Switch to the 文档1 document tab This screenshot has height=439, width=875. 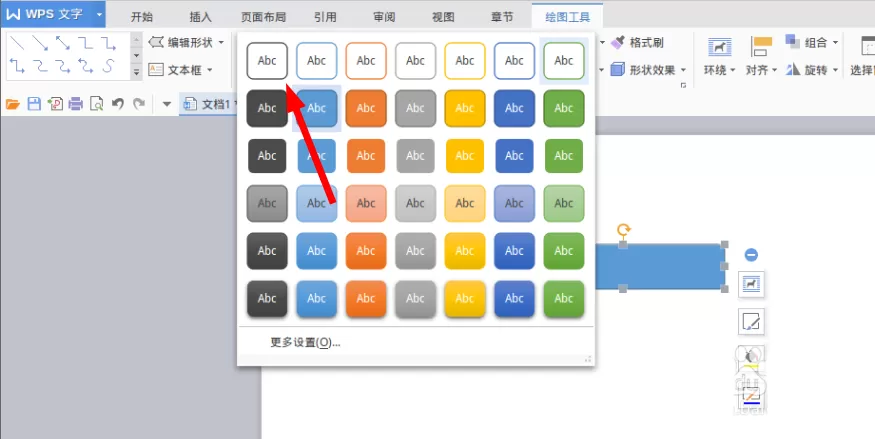click(208, 104)
